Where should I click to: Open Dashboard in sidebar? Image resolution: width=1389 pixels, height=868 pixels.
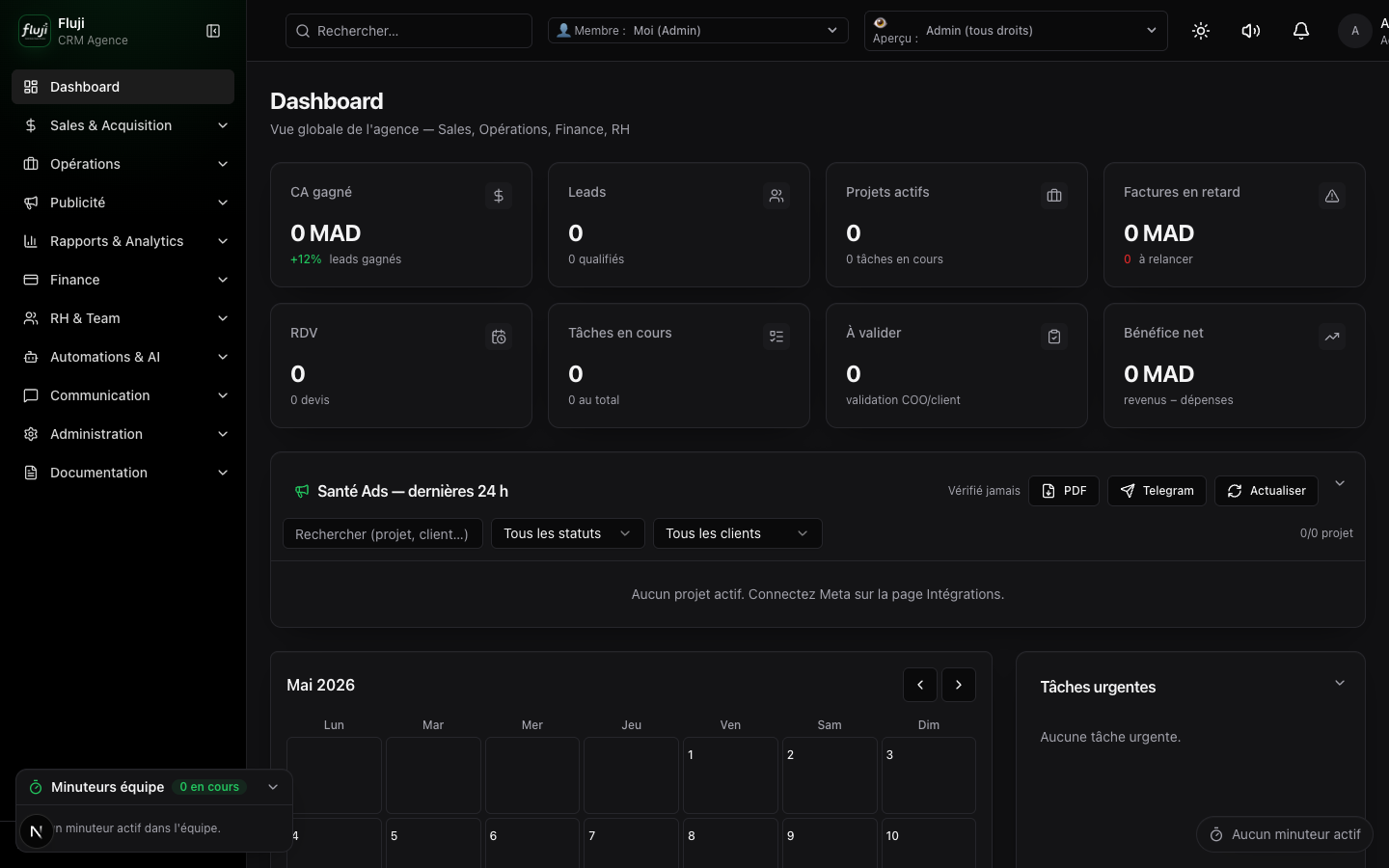(123, 87)
